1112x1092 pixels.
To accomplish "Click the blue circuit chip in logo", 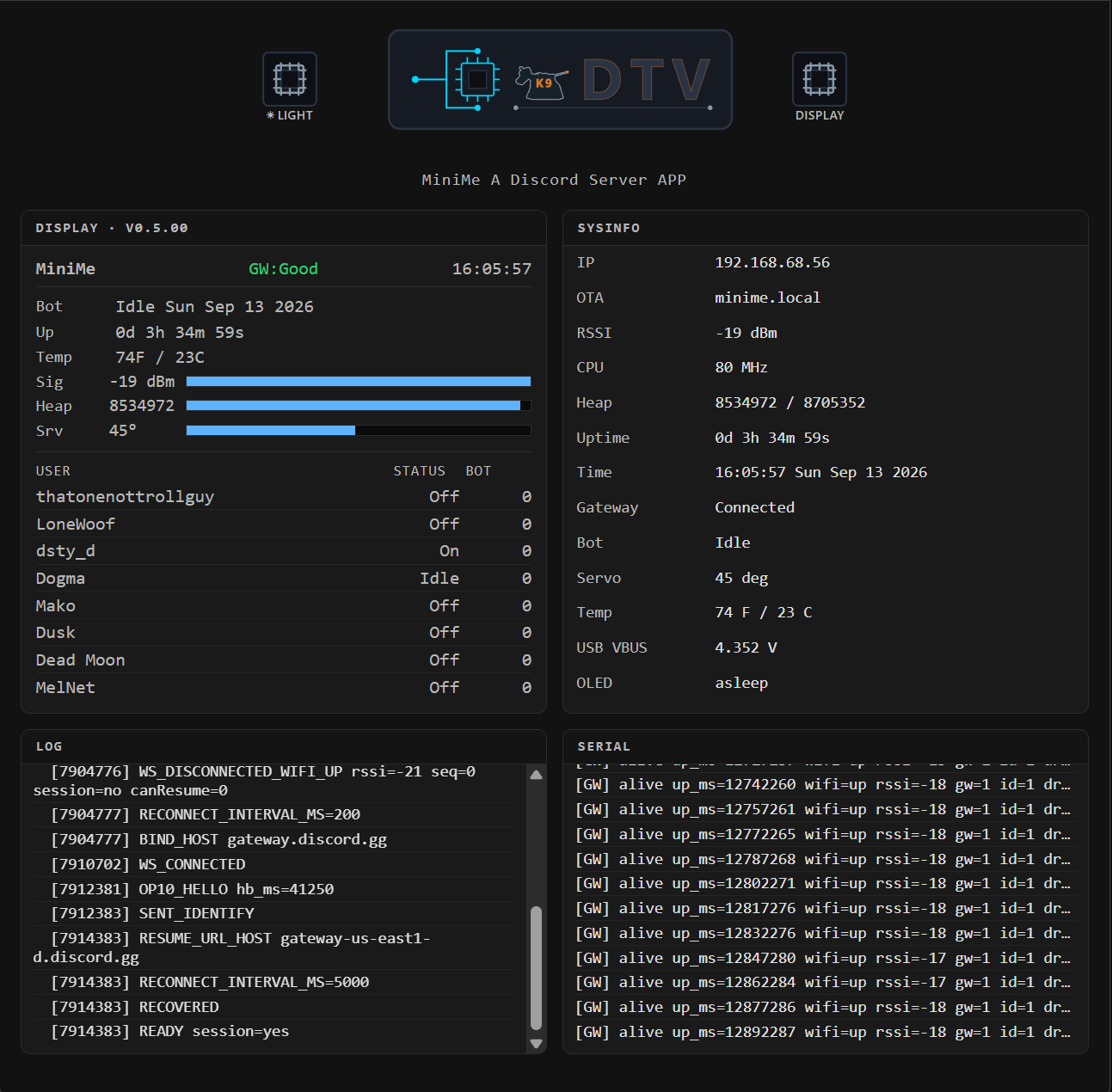I will [x=477, y=80].
